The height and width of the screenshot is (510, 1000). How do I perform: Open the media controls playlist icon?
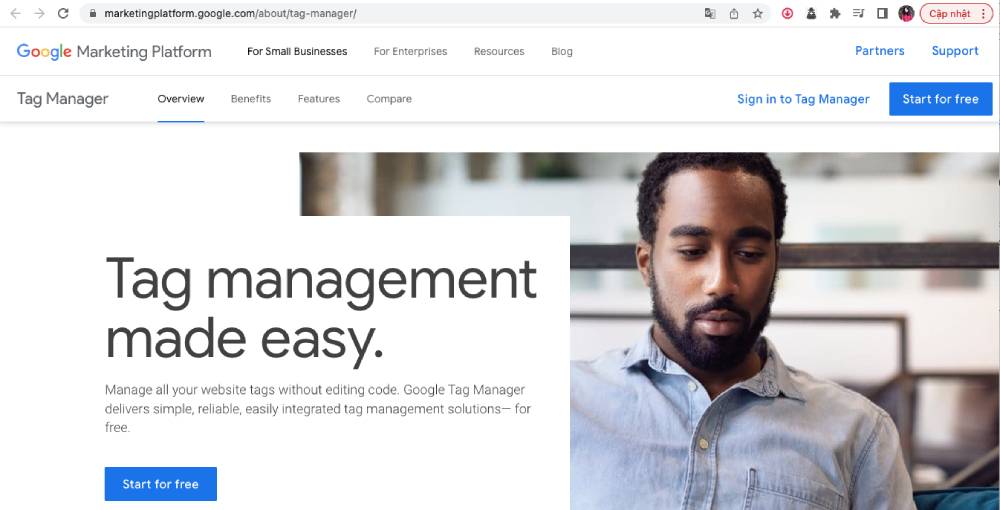(858, 13)
